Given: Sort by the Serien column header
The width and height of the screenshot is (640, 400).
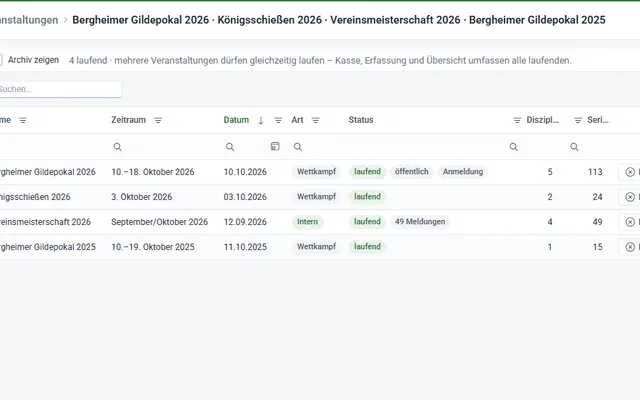Looking at the screenshot, I should (x=598, y=120).
